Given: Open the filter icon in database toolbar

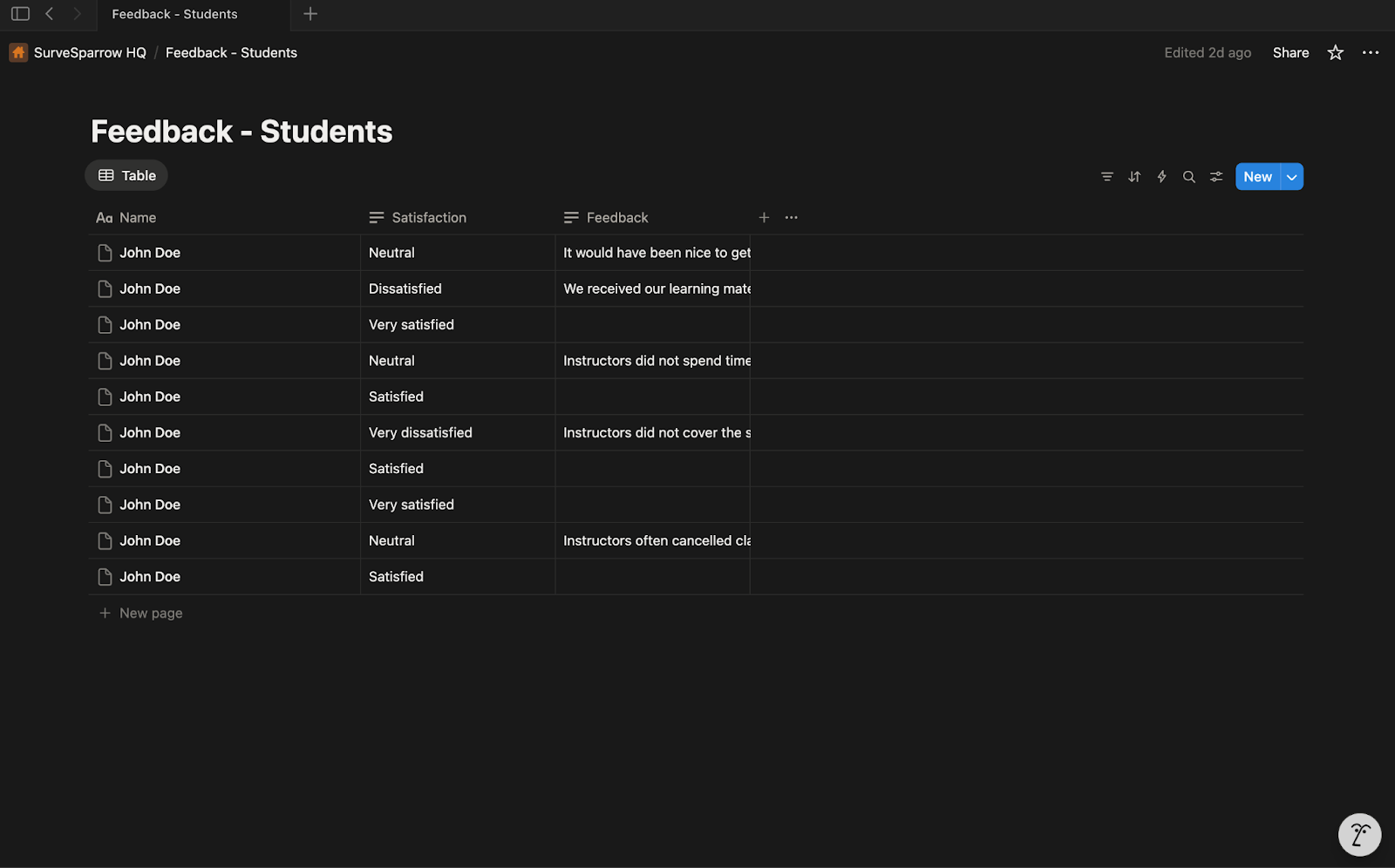Looking at the screenshot, I should [x=1106, y=177].
